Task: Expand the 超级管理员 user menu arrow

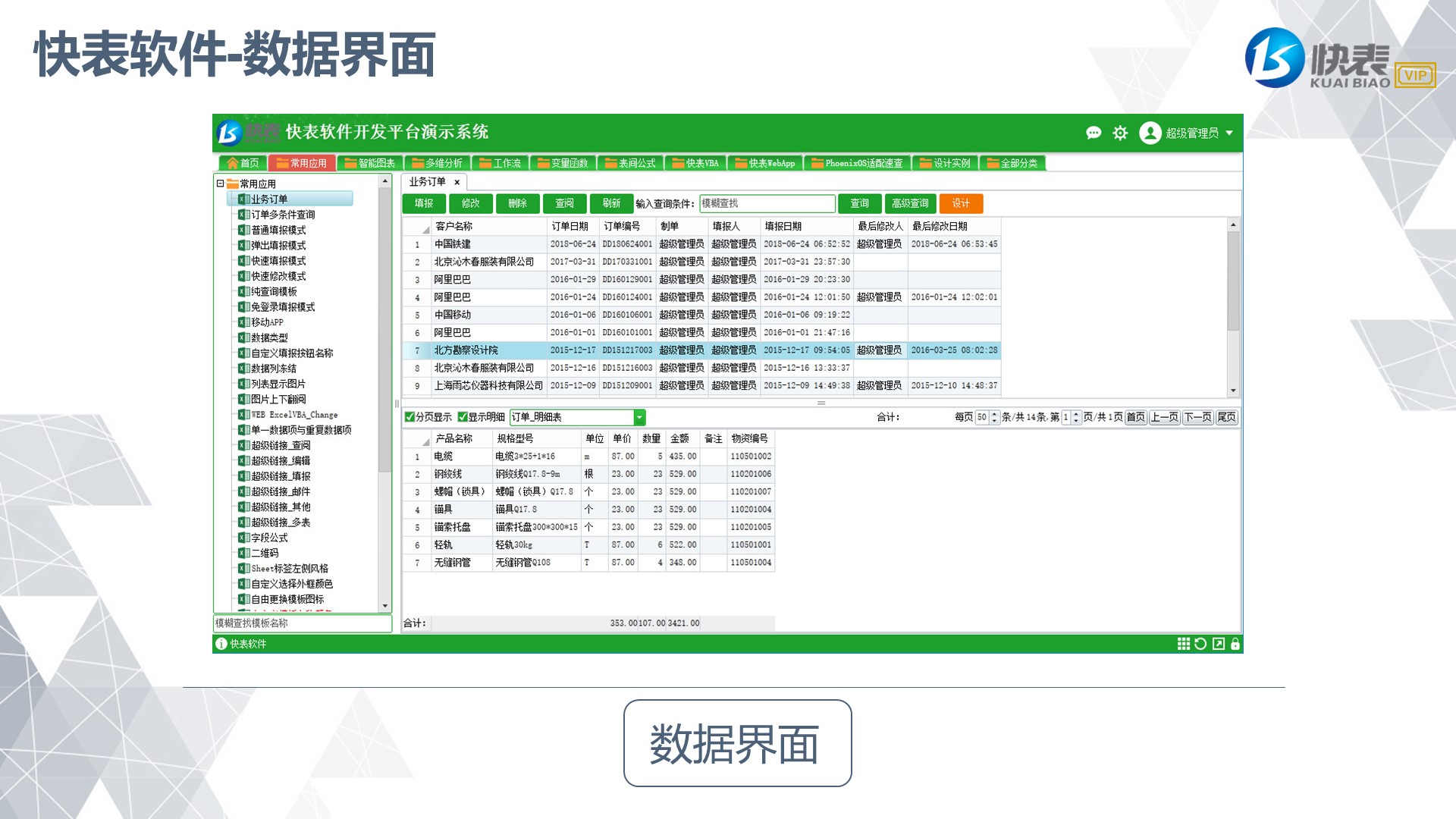Action: coord(1229,133)
